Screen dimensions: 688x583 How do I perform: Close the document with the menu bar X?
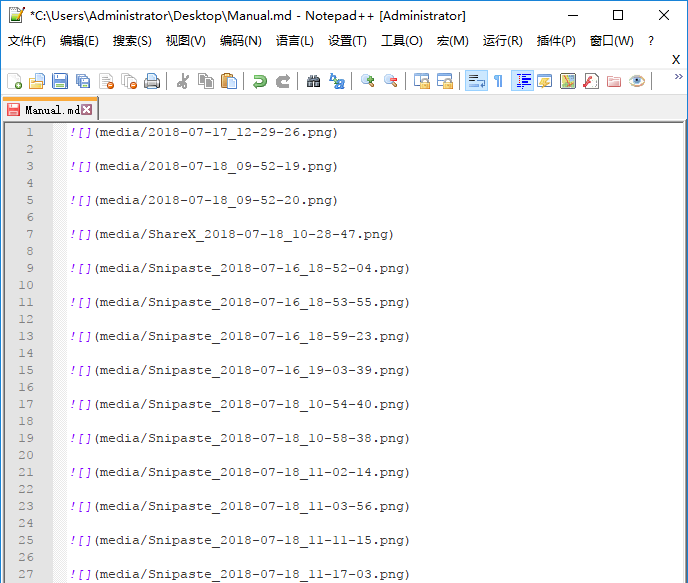coord(676,59)
